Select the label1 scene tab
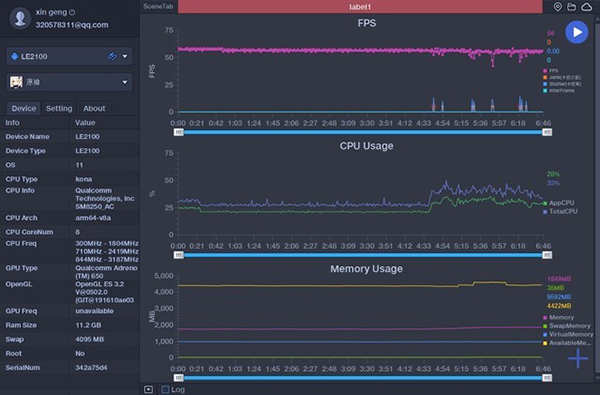The height and width of the screenshot is (395, 600). pos(360,7)
